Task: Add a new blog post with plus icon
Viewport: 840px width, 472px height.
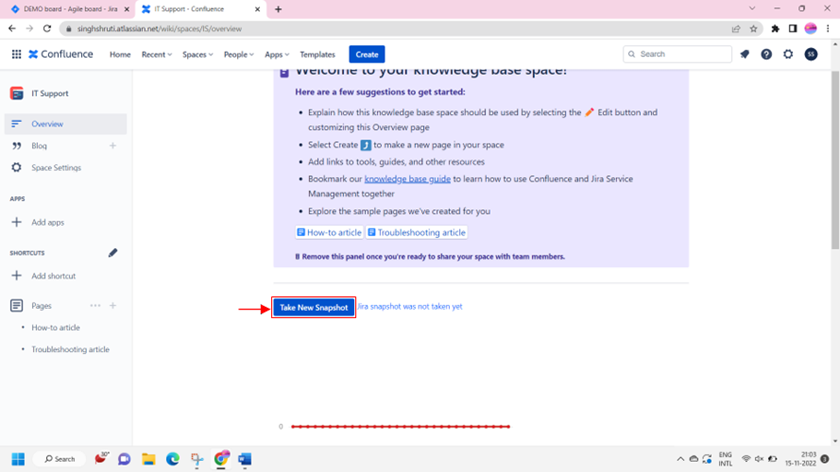Action: (112, 146)
